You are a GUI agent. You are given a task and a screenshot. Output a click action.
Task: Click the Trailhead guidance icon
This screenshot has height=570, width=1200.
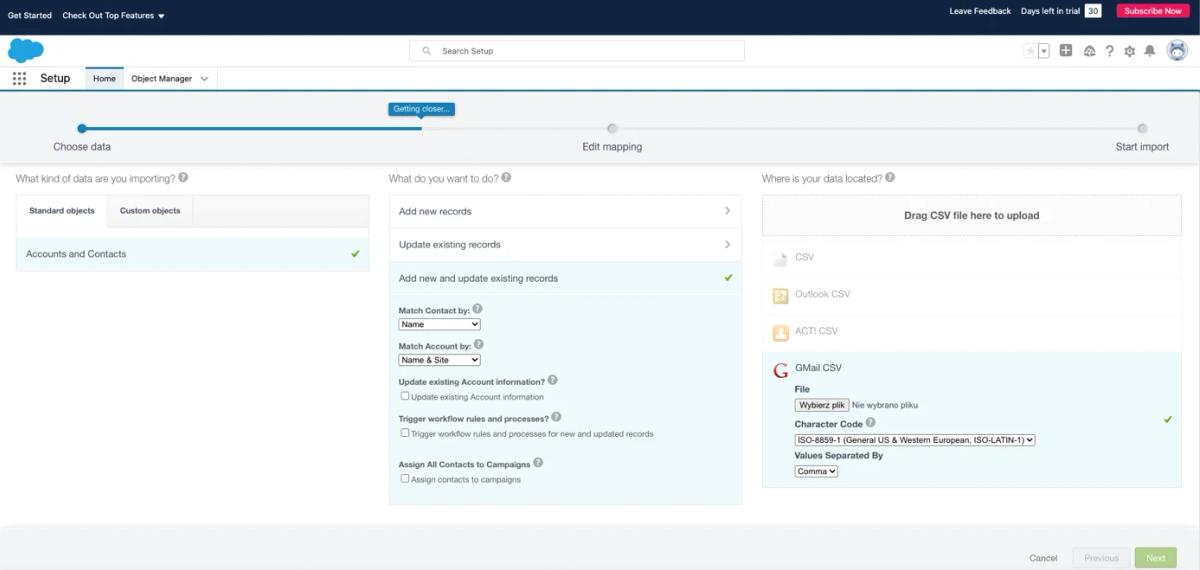(x=1089, y=51)
